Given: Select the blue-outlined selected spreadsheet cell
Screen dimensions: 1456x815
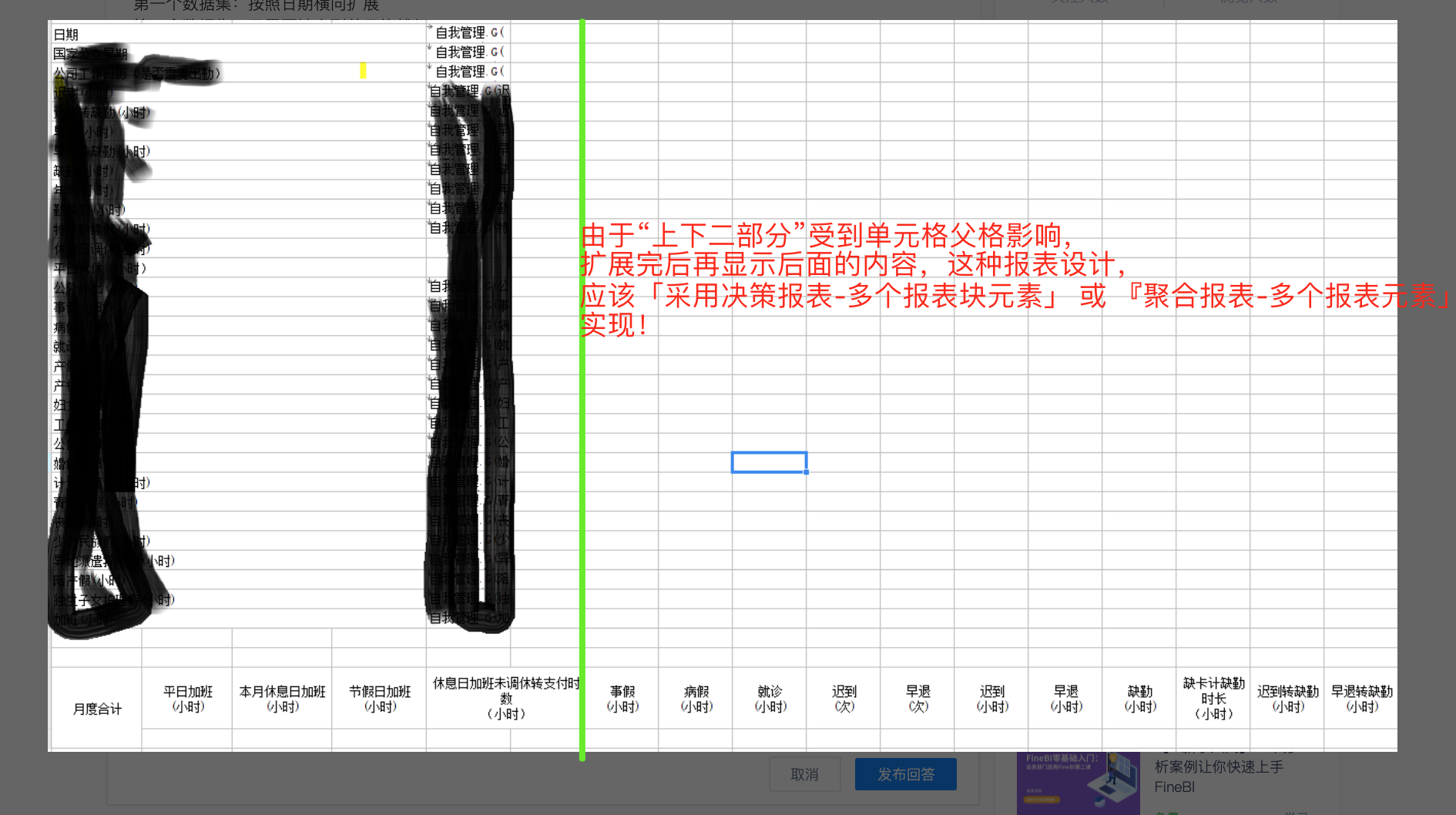Looking at the screenshot, I should (769, 462).
